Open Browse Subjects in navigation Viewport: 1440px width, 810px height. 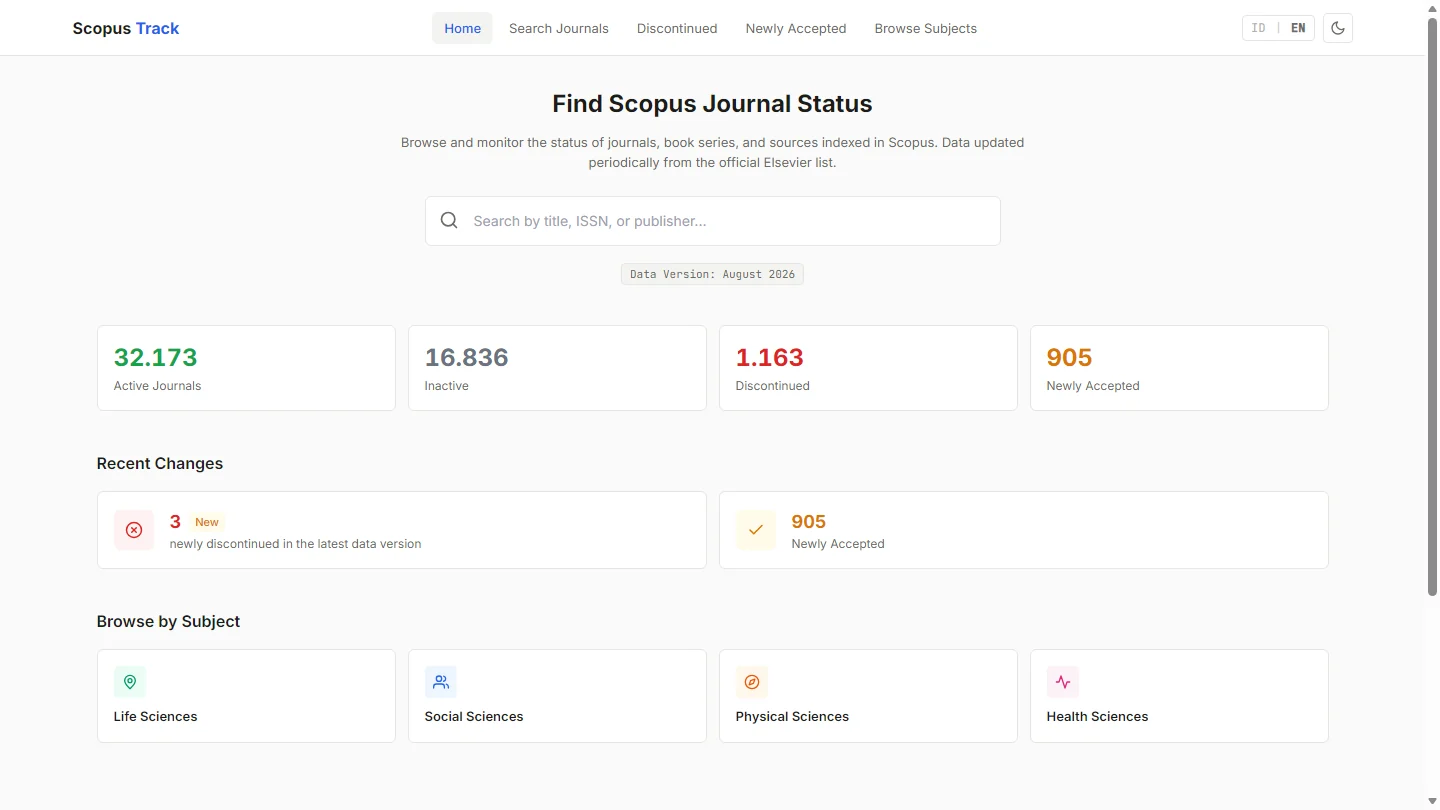click(x=926, y=28)
